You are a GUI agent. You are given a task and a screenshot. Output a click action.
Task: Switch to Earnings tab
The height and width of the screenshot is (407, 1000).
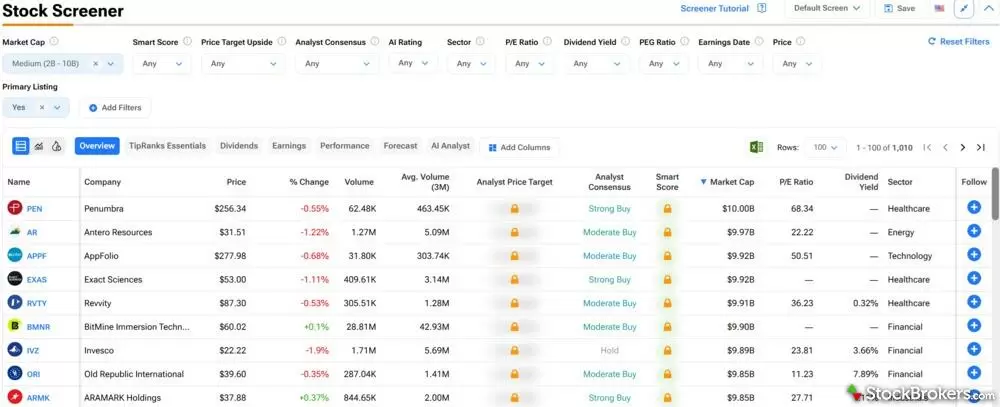click(289, 146)
